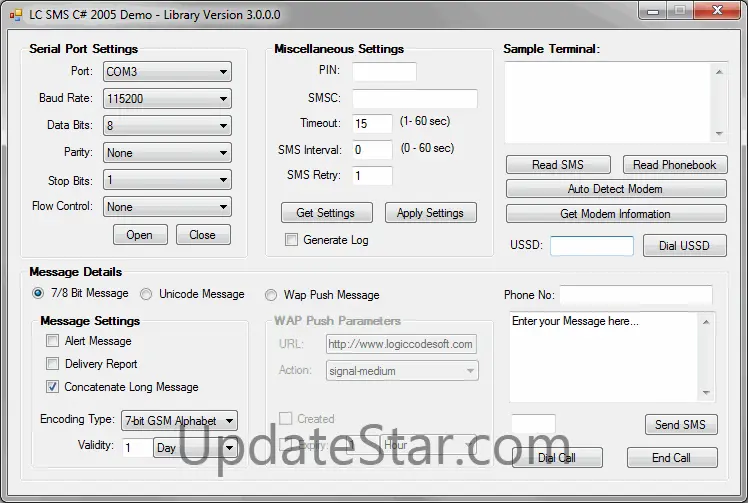Click Sample Terminal scrollbar up arrow
The image size is (748, 503).
point(719,72)
